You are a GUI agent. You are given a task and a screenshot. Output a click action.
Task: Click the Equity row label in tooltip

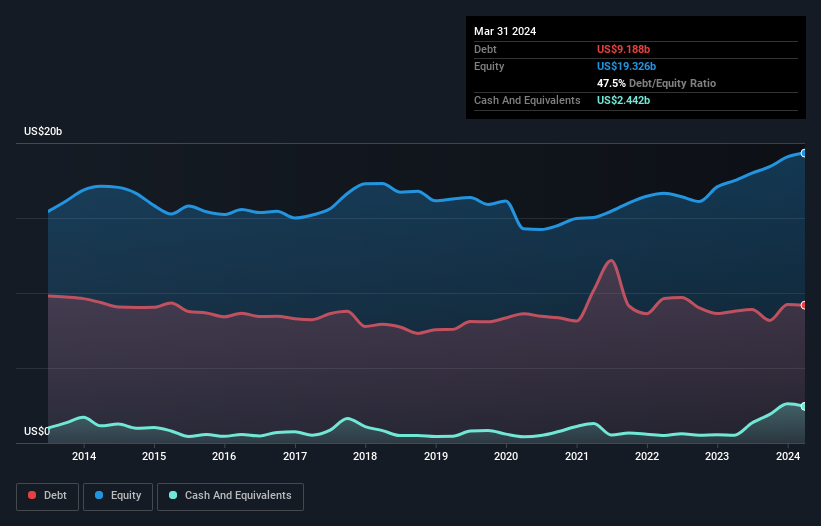tap(489, 66)
